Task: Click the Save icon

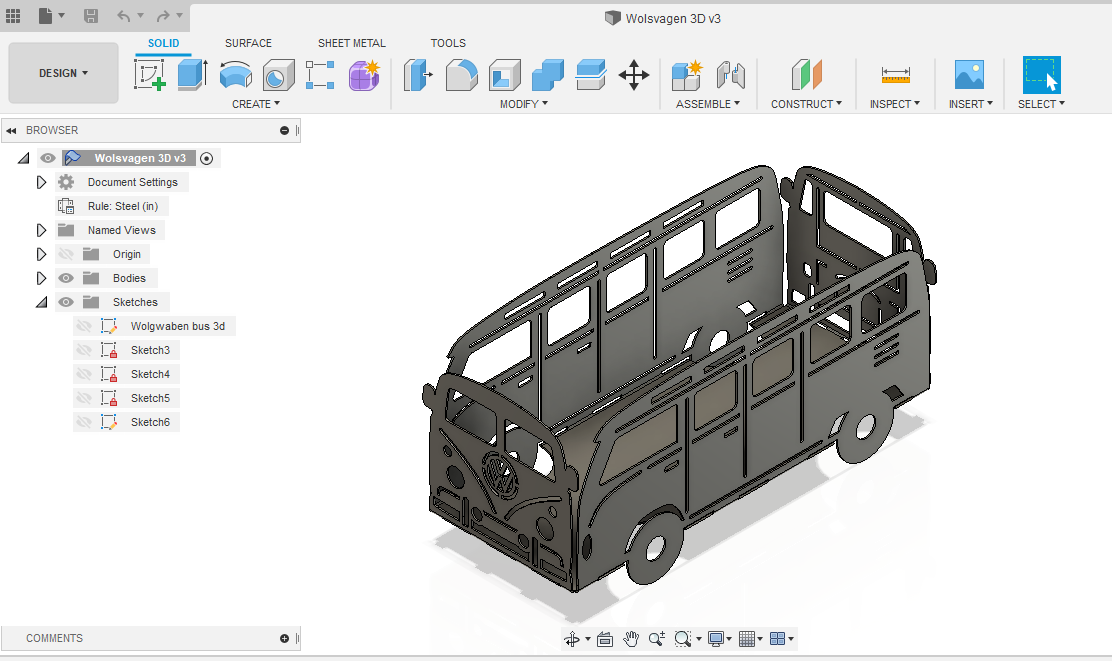Action: click(x=91, y=16)
